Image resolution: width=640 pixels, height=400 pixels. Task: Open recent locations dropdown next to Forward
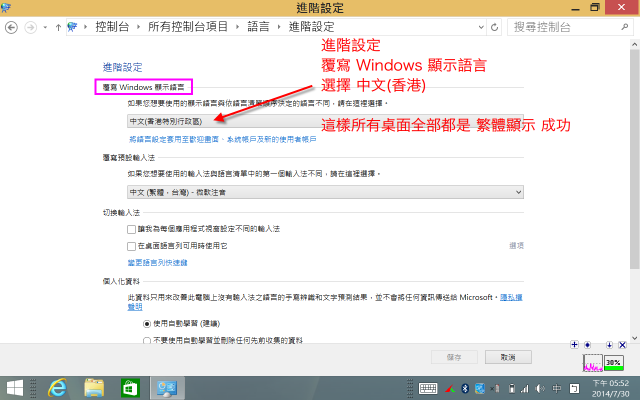(x=45, y=27)
